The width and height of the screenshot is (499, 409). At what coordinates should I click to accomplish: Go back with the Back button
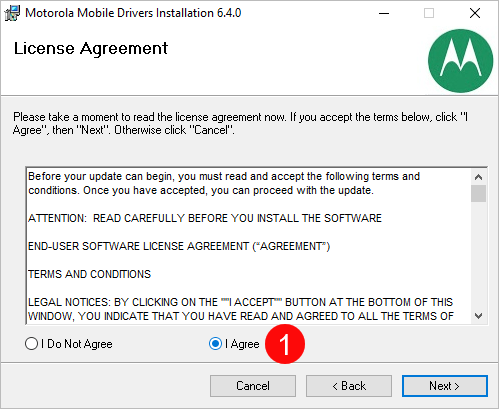(x=349, y=386)
